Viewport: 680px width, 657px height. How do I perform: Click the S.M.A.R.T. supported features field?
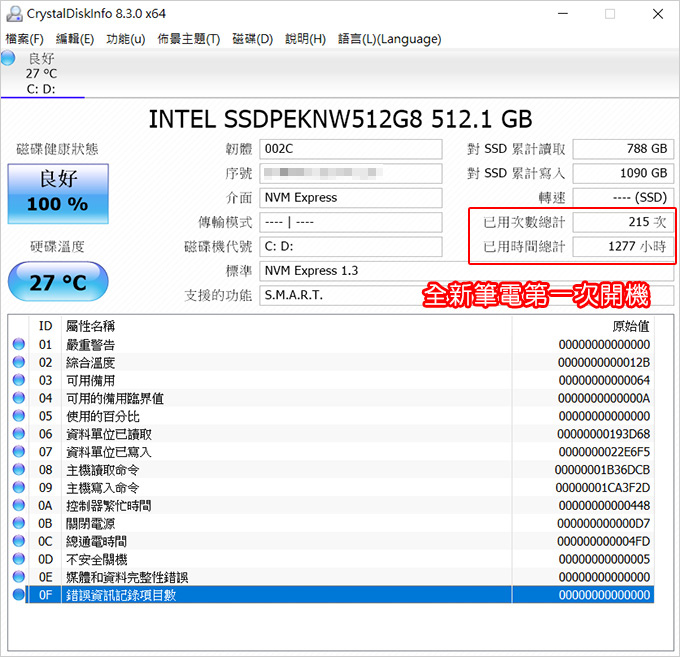[x=466, y=295]
